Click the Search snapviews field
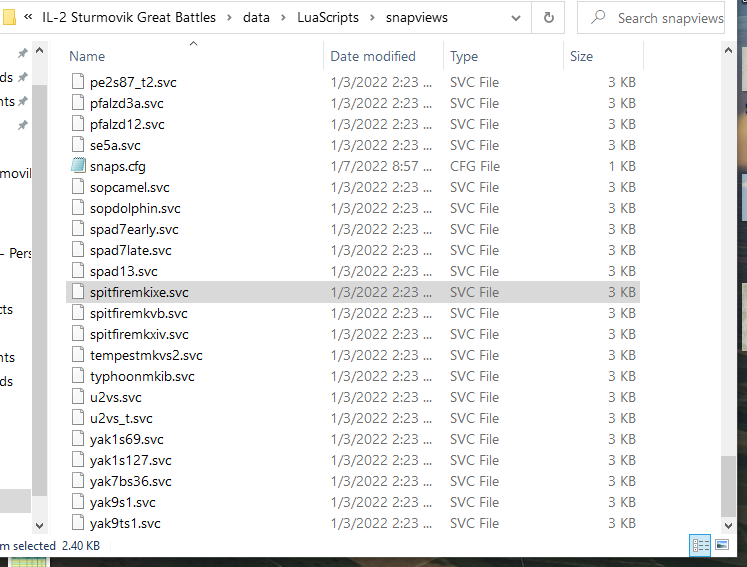 pos(651,18)
